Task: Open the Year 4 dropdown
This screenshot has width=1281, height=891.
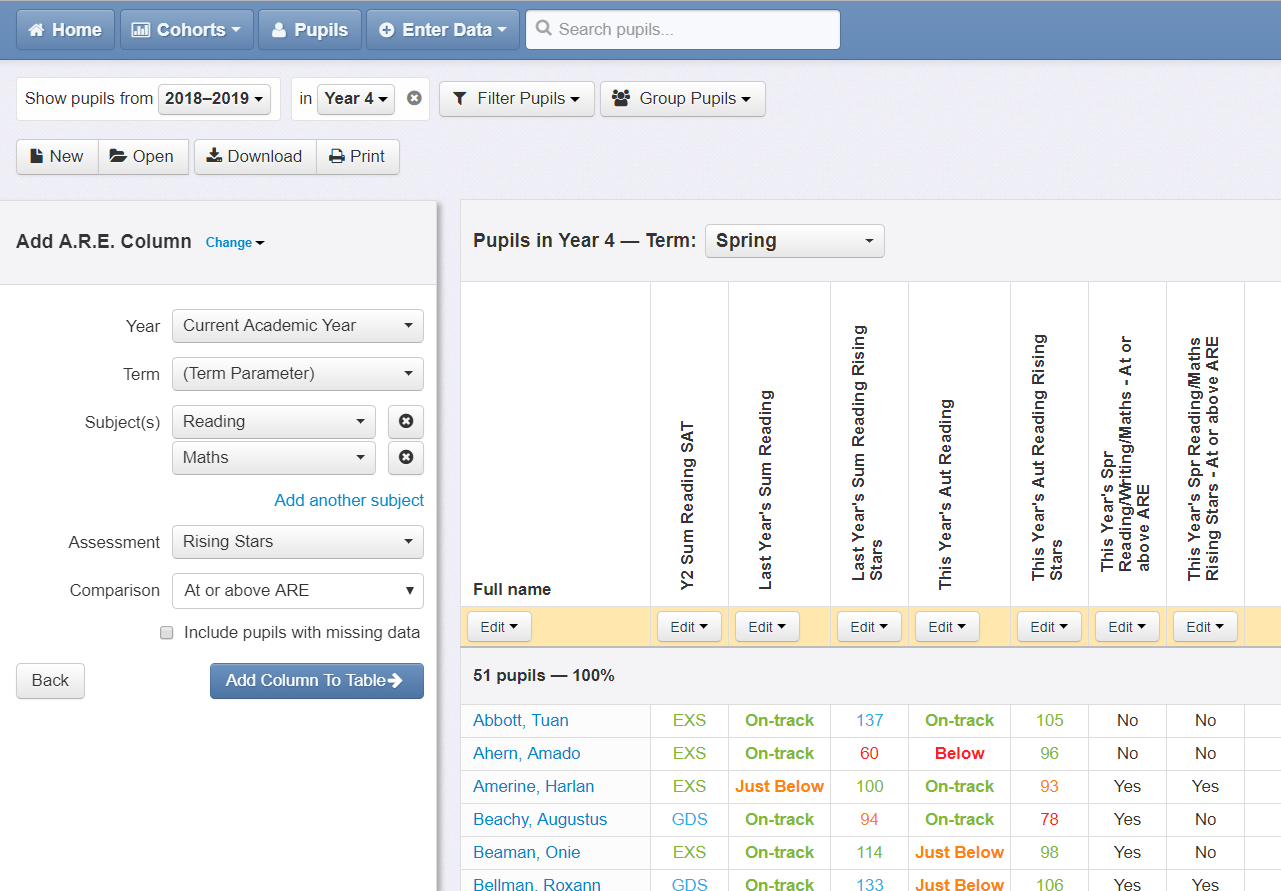Action: coord(356,99)
